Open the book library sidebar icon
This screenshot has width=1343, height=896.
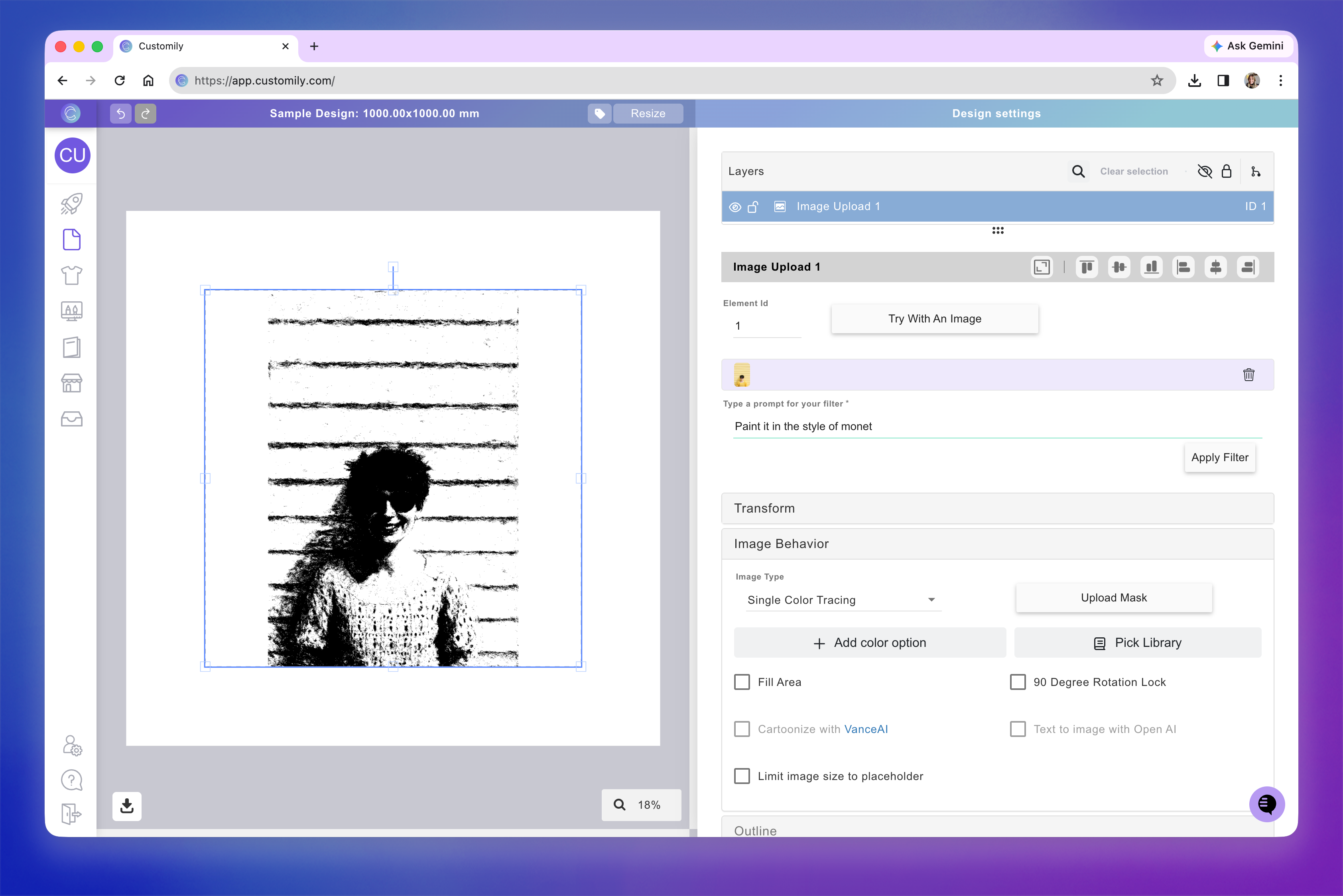click(71, 348)
